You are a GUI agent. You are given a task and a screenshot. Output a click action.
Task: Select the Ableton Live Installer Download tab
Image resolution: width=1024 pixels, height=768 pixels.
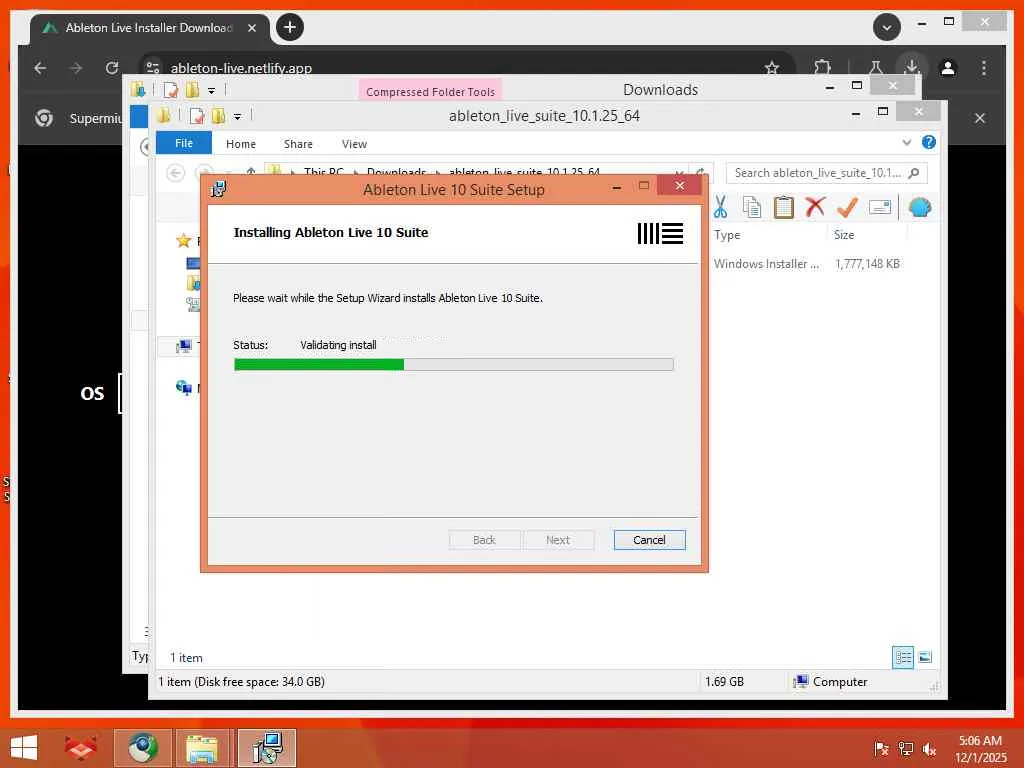pos(150,28)
